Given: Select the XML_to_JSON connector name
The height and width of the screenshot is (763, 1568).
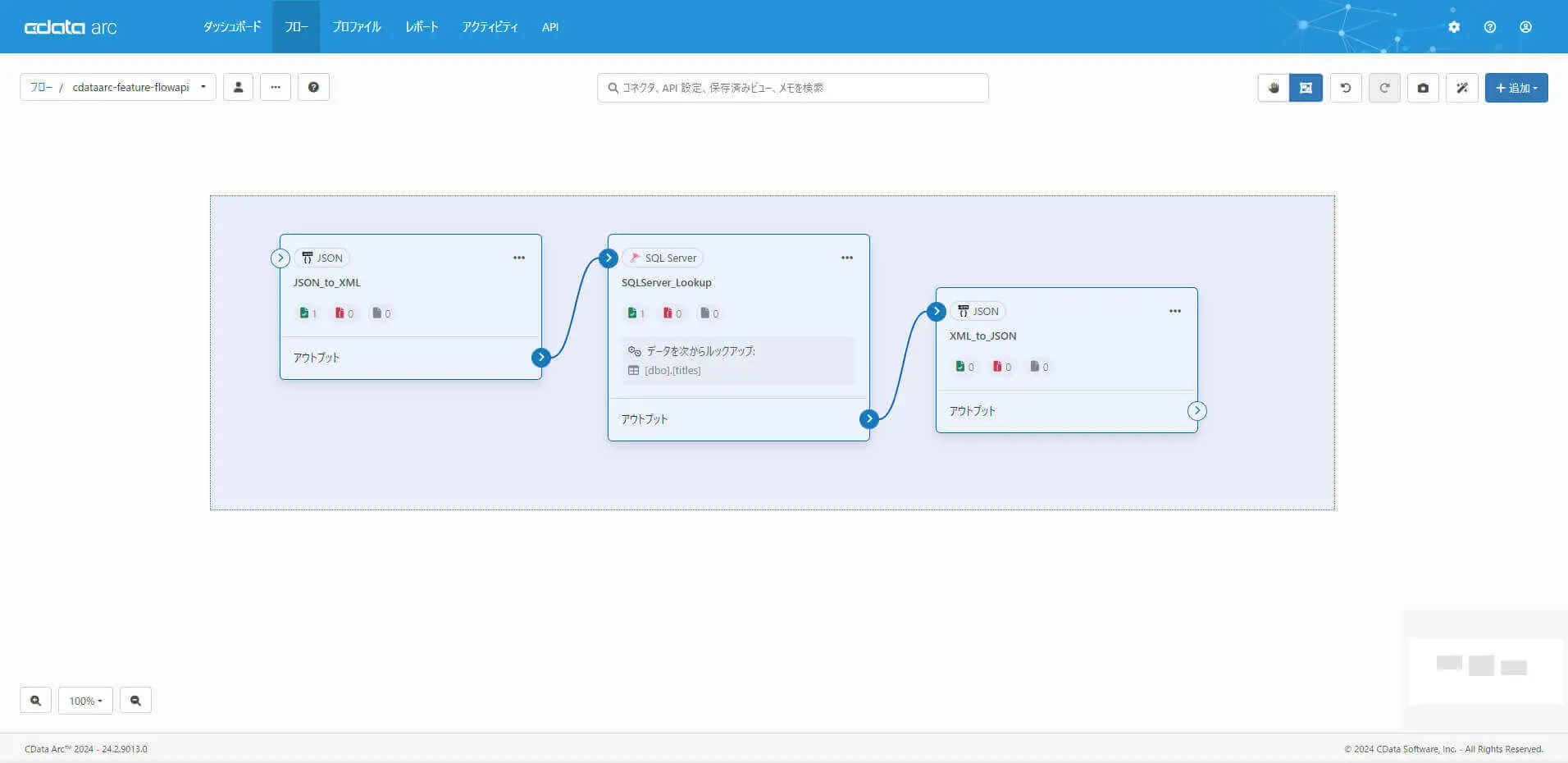Looking at the screenshot, I should tap(983, 336).
